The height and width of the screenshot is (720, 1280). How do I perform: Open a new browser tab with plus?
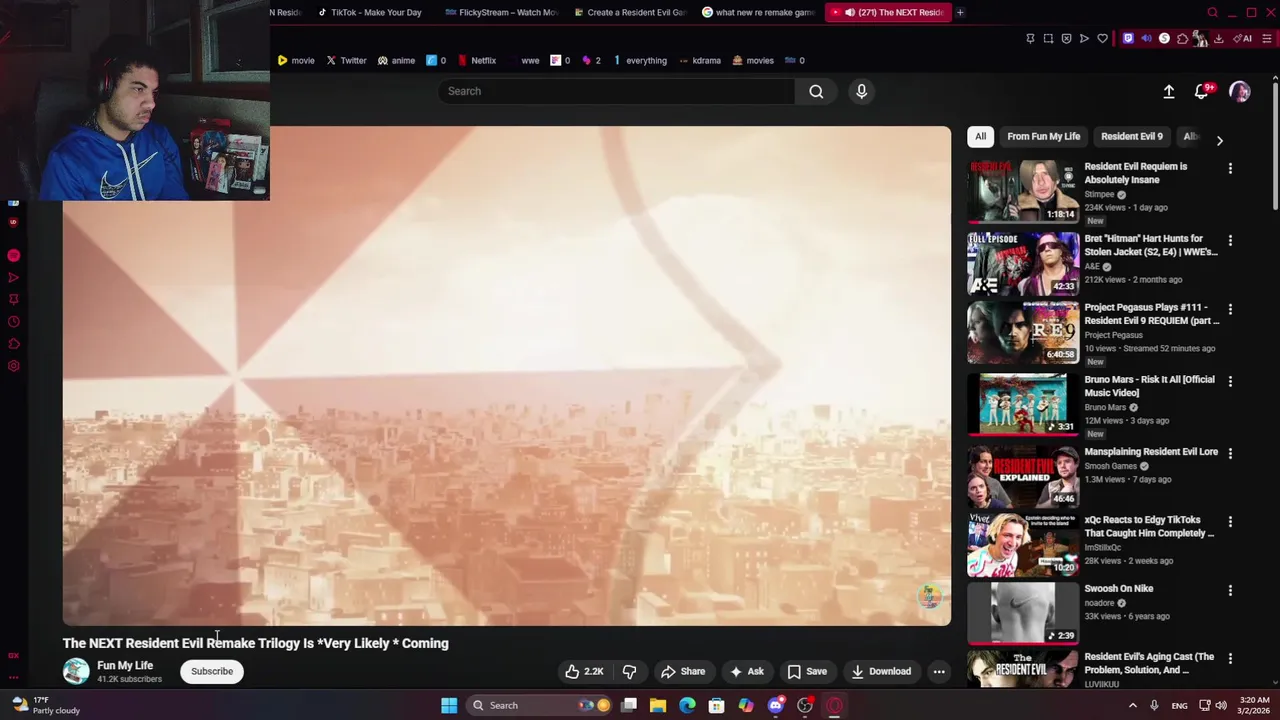coord(960,13)
